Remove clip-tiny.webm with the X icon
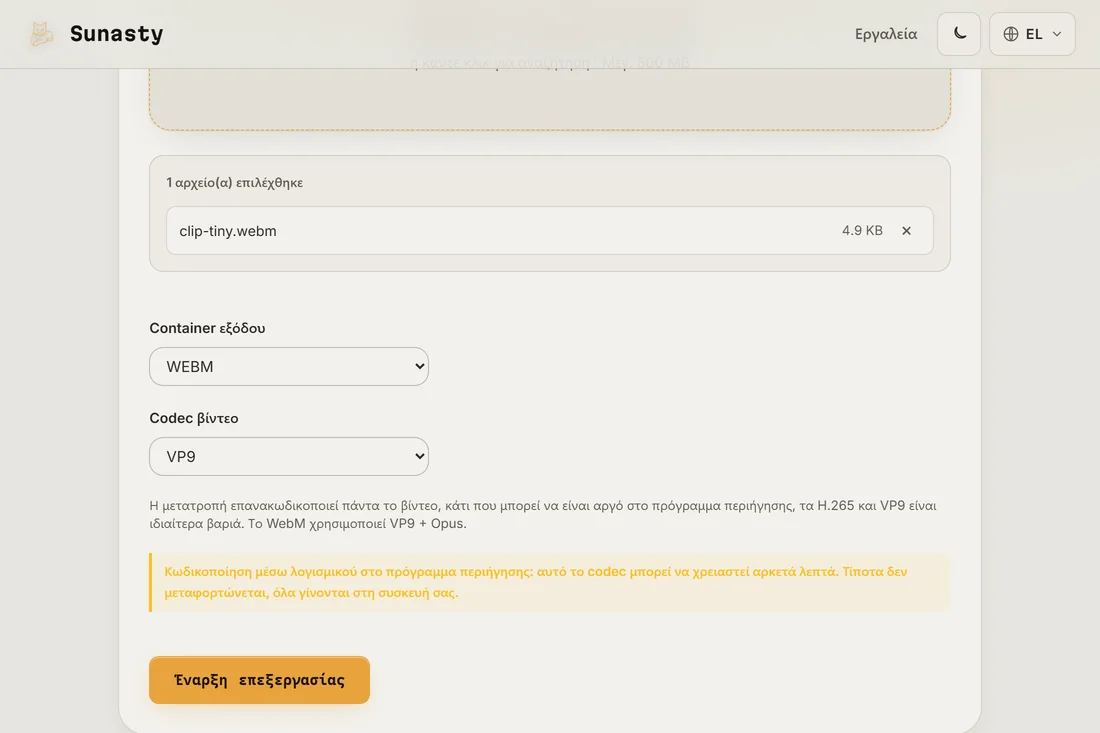 [x=906, y=231]
